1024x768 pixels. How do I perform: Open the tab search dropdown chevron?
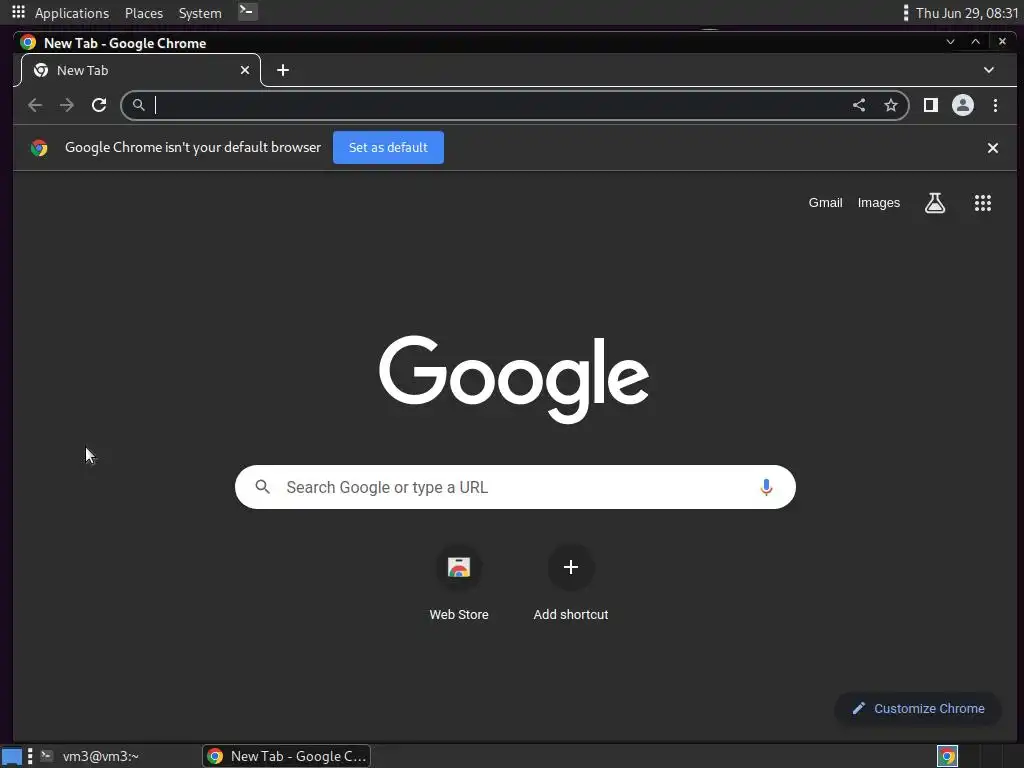click(989, 70)
